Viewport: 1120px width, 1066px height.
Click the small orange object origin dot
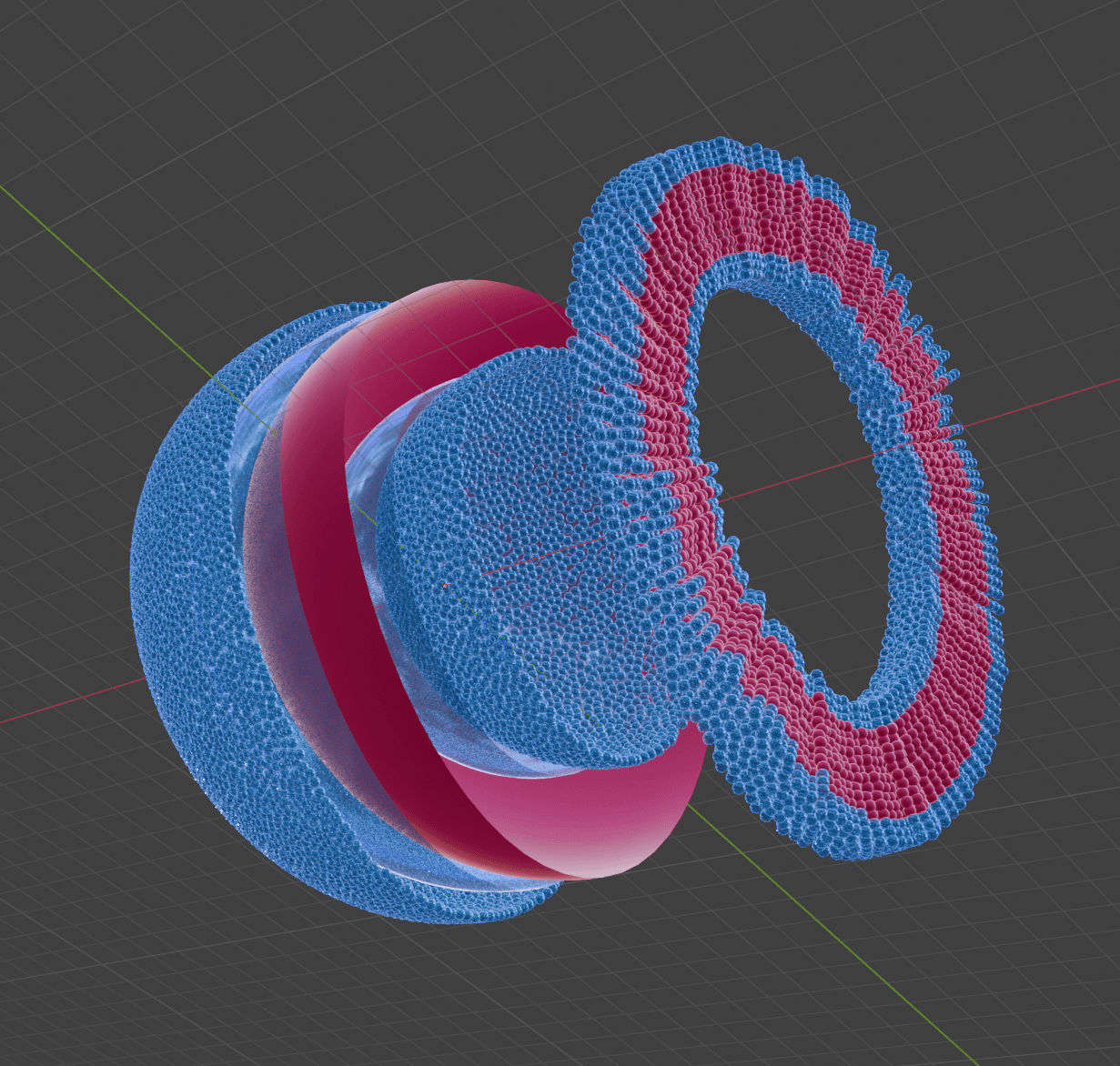445,587
